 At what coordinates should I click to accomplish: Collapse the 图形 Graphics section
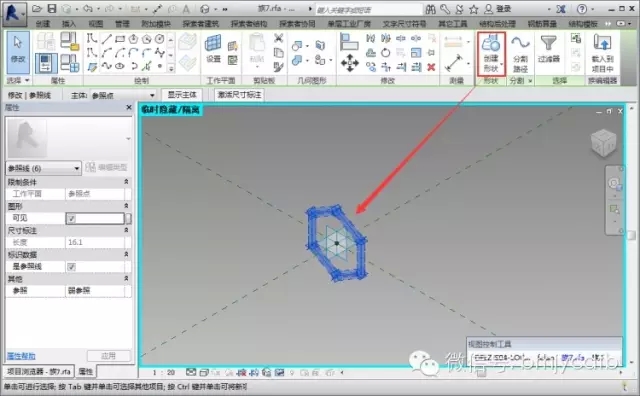pyautogui.click(x=126, y=206)
